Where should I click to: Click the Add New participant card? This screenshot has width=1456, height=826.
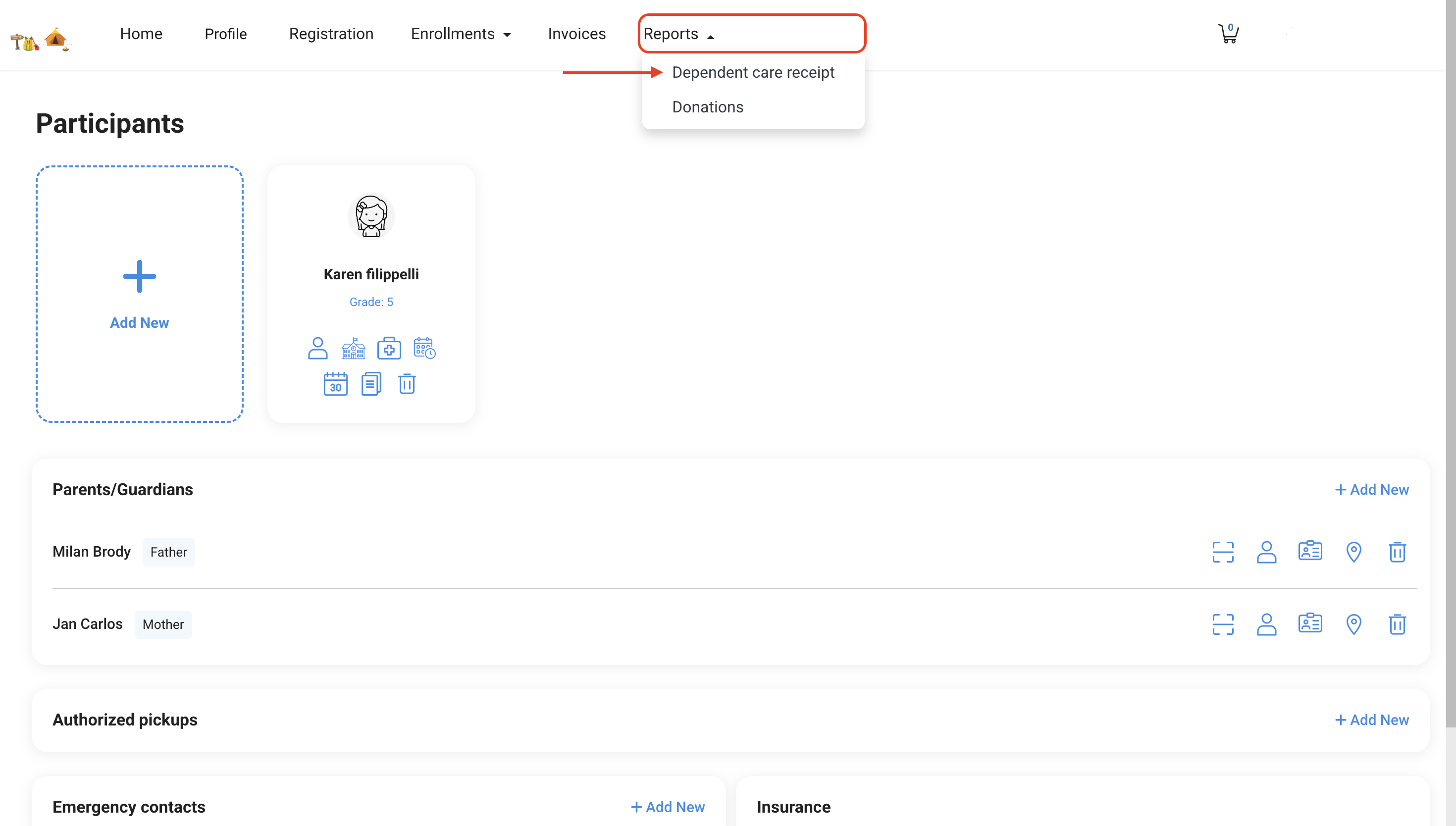140,294
